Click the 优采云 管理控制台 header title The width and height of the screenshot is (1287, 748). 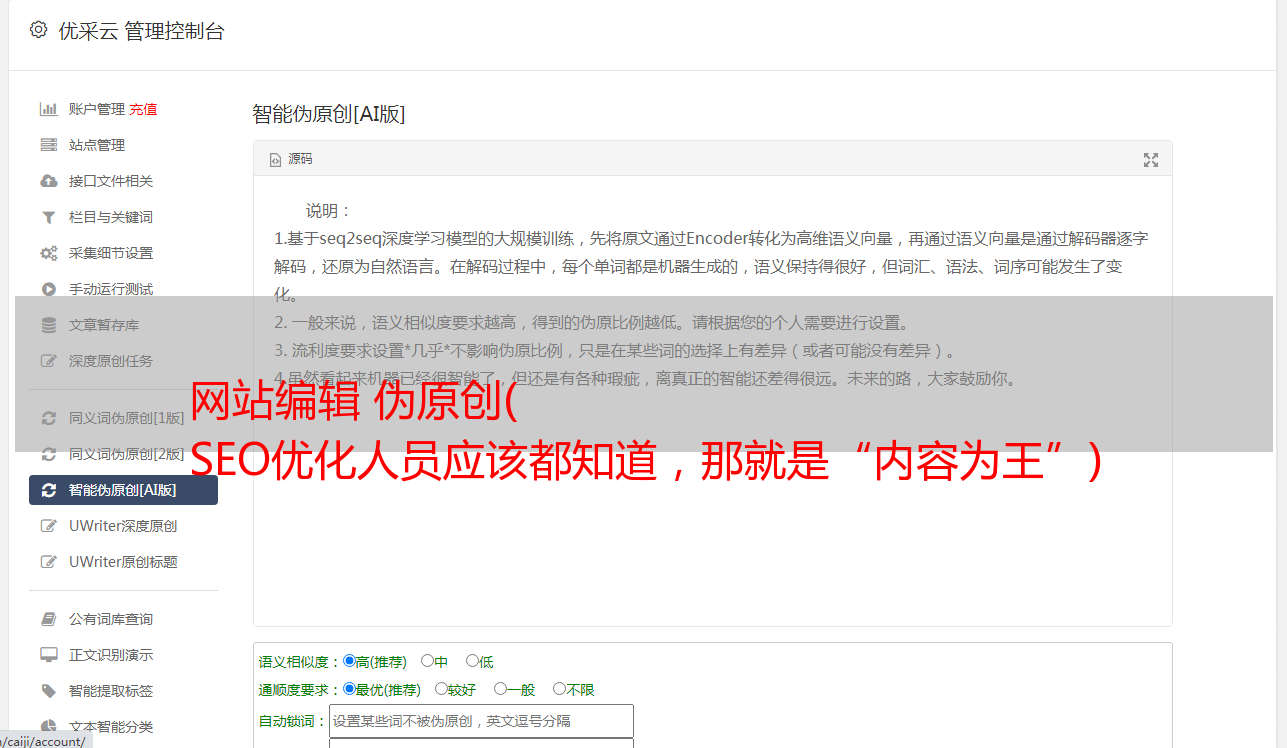[141, 31]
